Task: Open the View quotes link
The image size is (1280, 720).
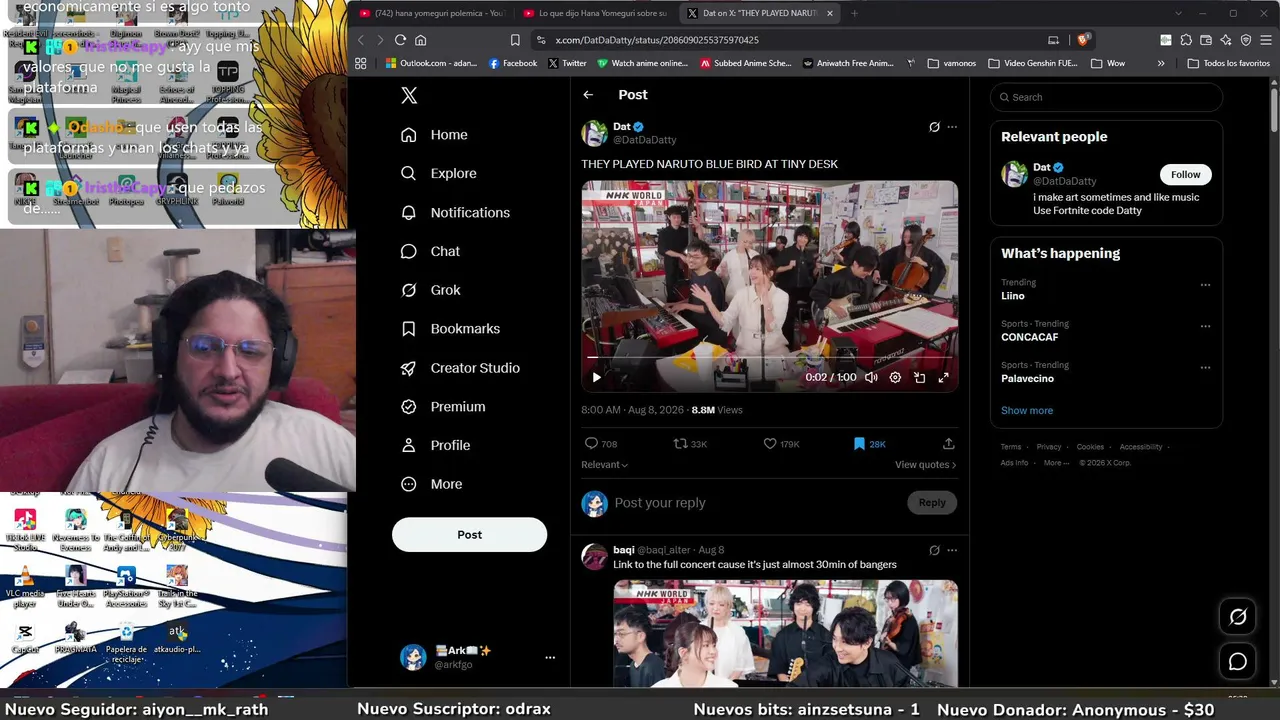Action: (925, 465)
